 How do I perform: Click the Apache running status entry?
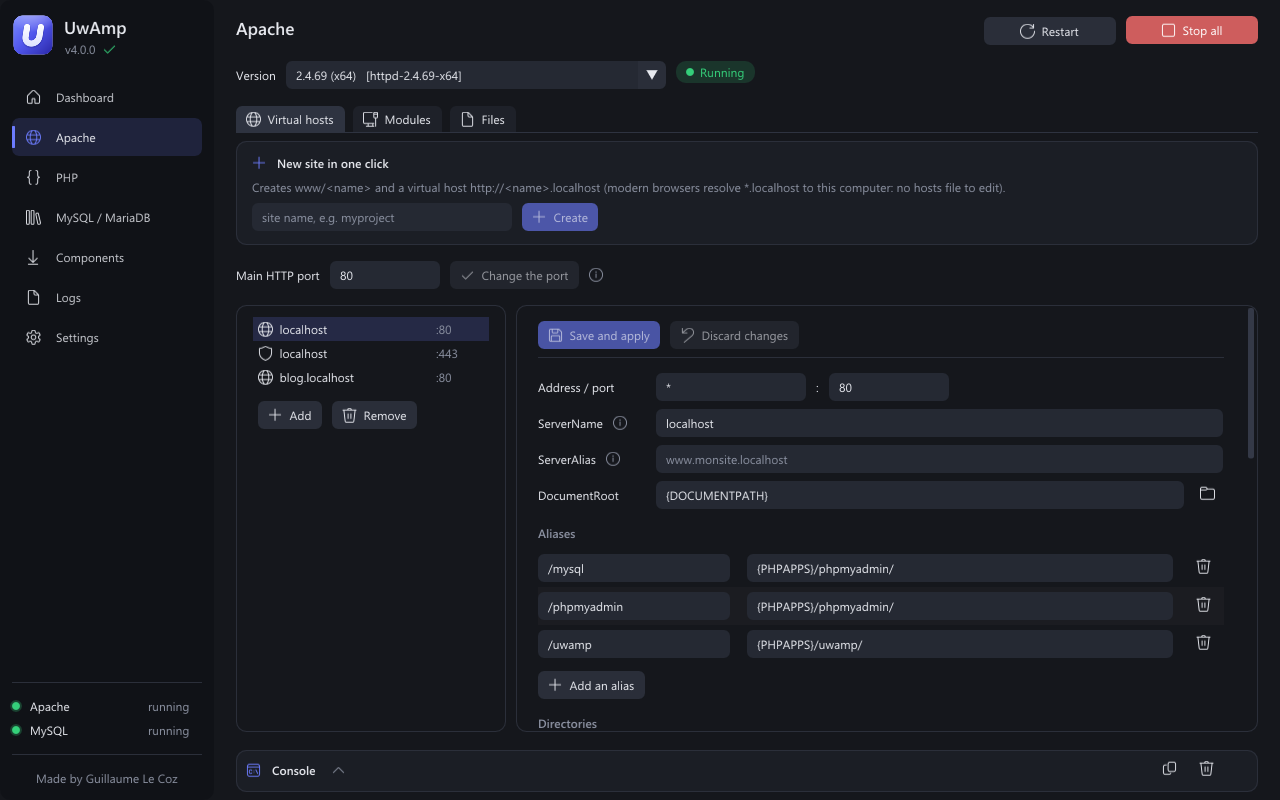(100, 707)
